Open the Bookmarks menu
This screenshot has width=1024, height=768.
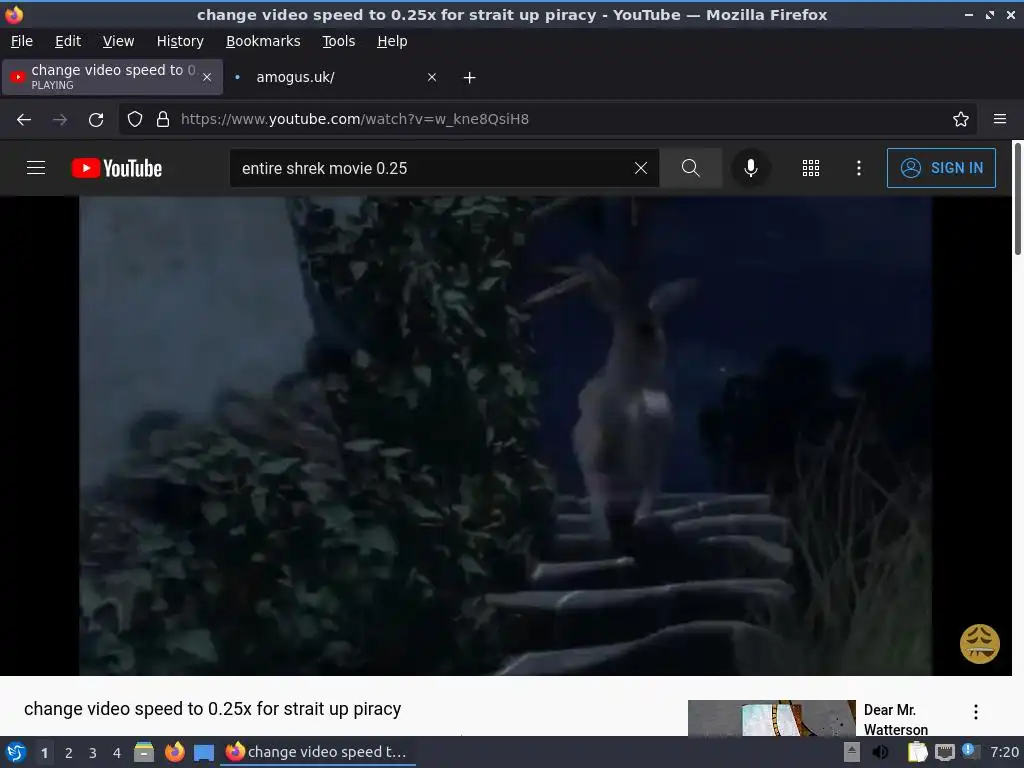pyautogui.click(x=263, y=41)
